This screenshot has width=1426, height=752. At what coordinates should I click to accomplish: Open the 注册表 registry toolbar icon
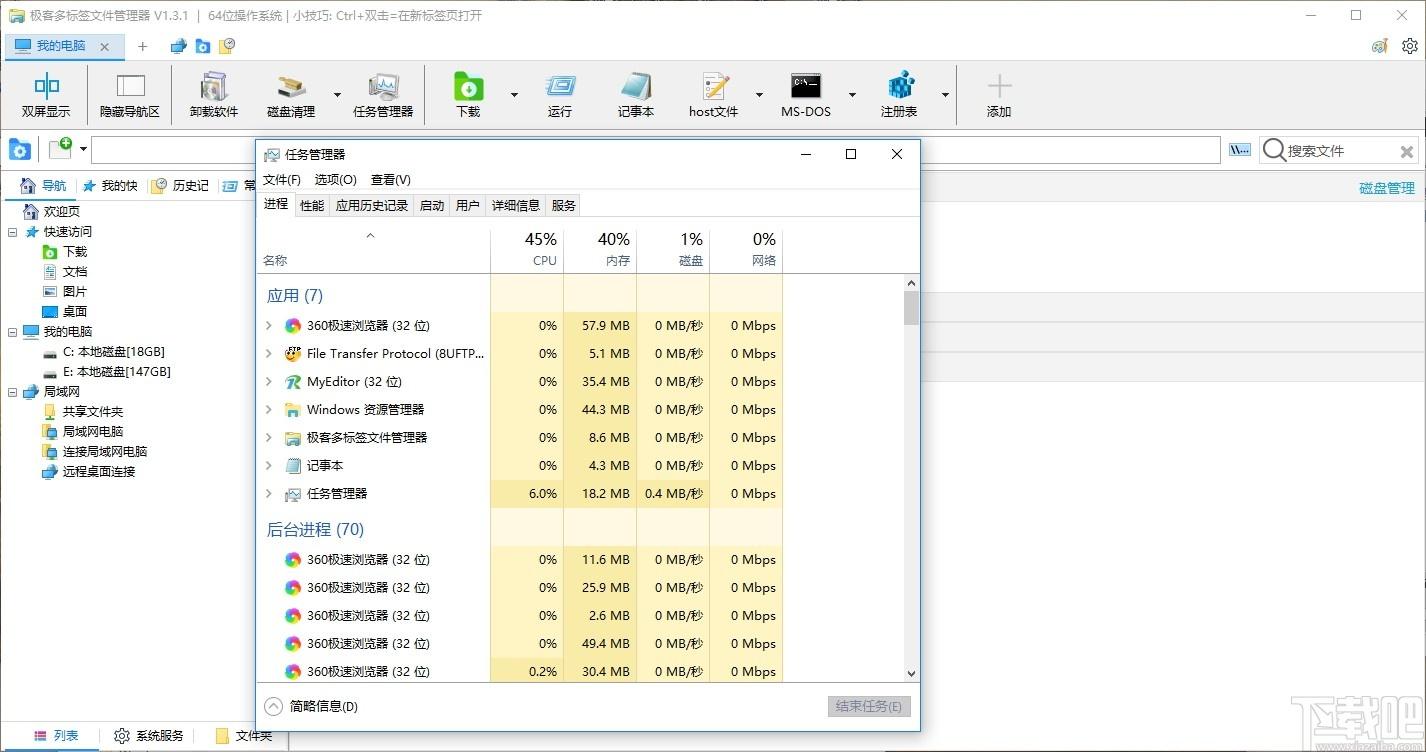[899, 95]
